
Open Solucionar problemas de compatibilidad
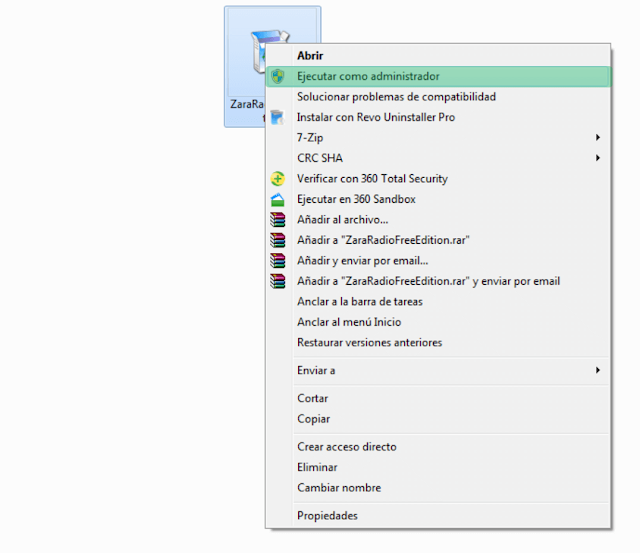[x=438, y=97]
